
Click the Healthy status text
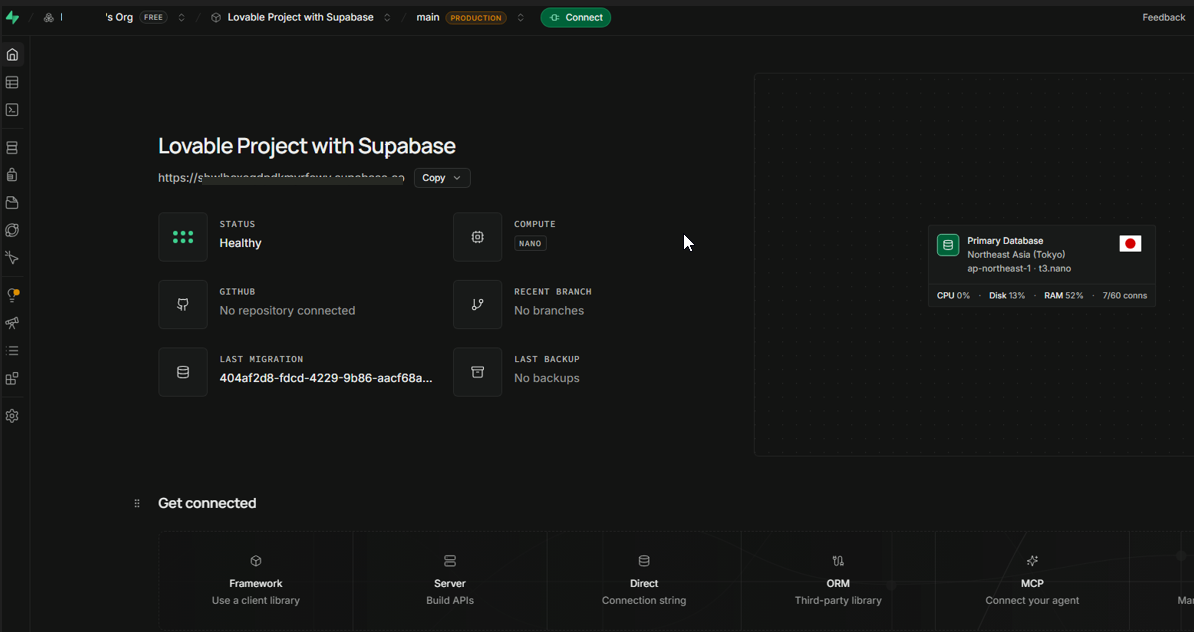point(241,243)
